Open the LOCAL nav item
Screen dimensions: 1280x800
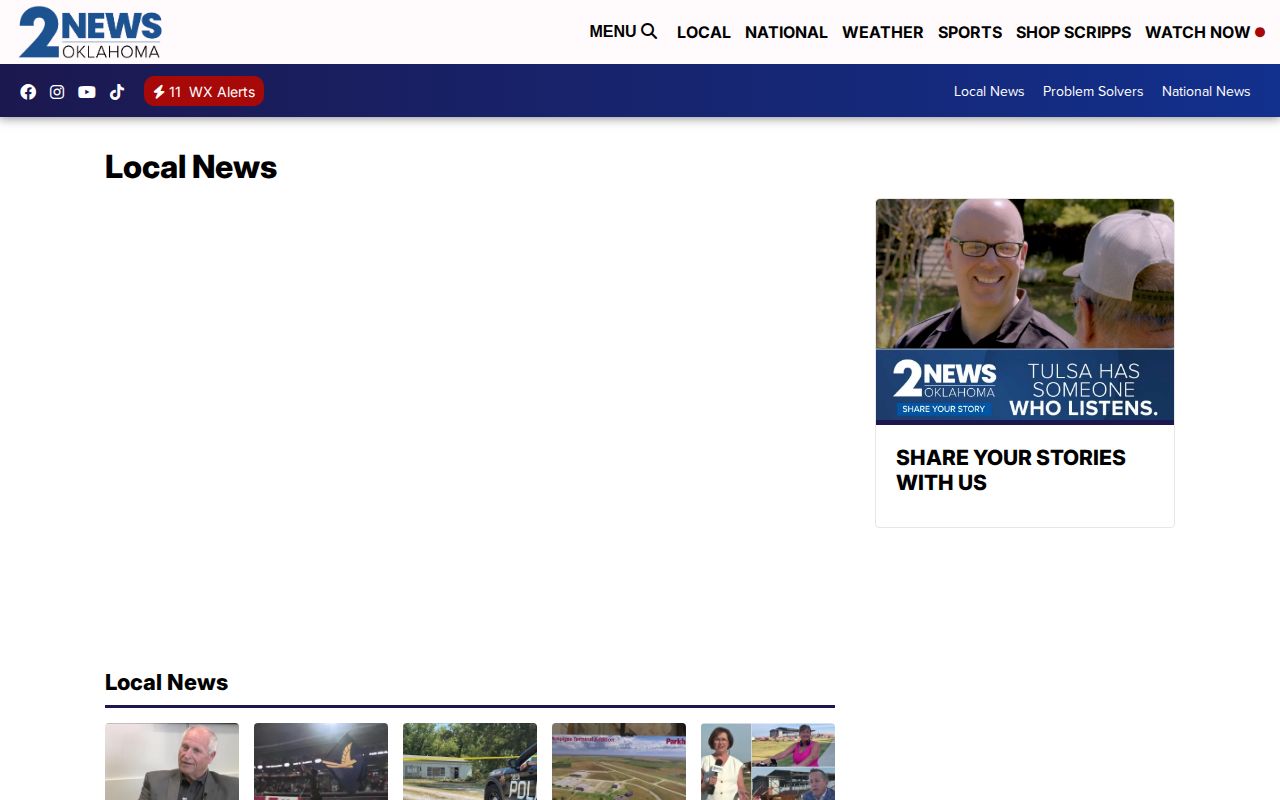pos(703,32)
